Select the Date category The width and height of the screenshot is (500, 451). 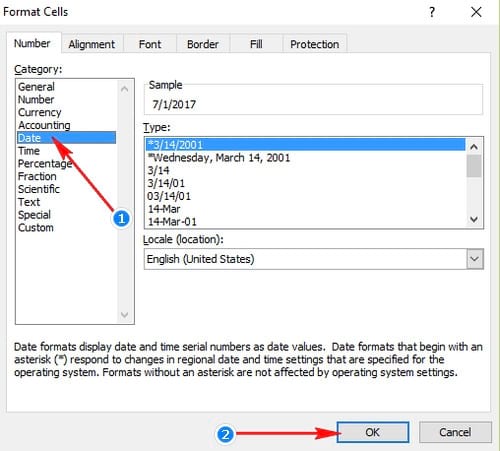(67, 138)
